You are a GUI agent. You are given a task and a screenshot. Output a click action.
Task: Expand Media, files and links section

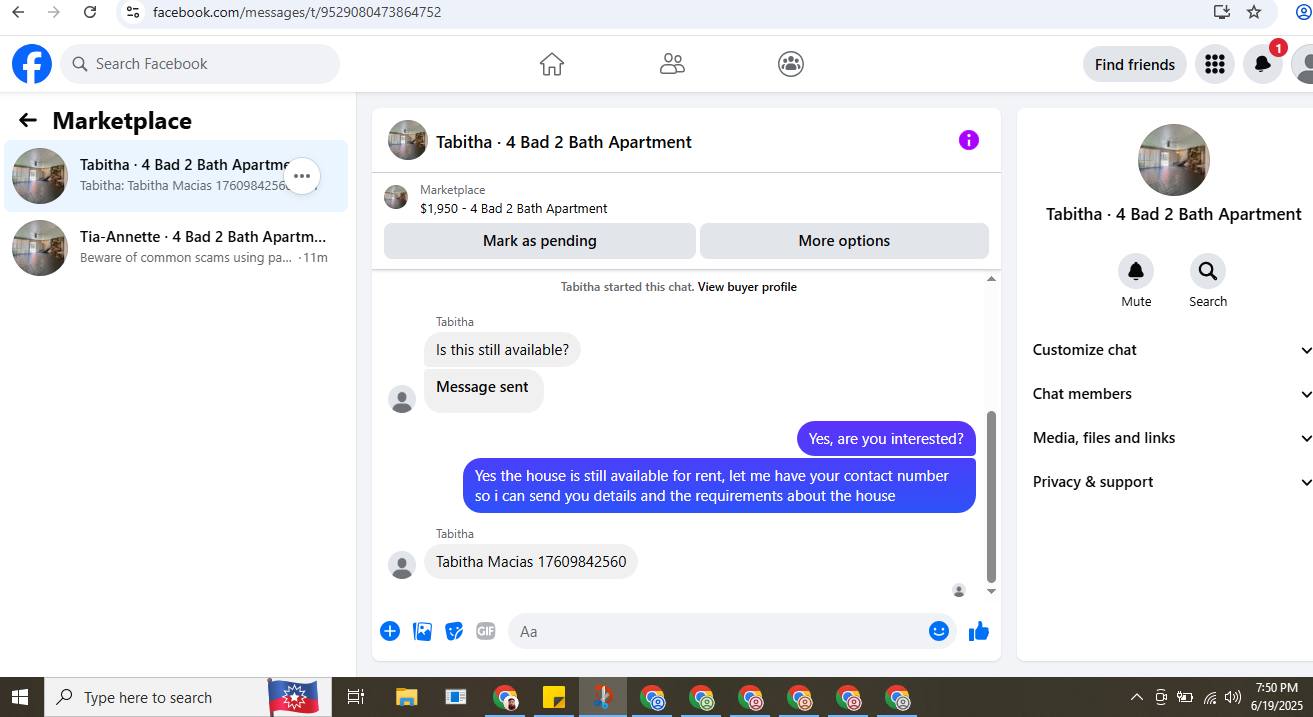tap(1171, 438)
